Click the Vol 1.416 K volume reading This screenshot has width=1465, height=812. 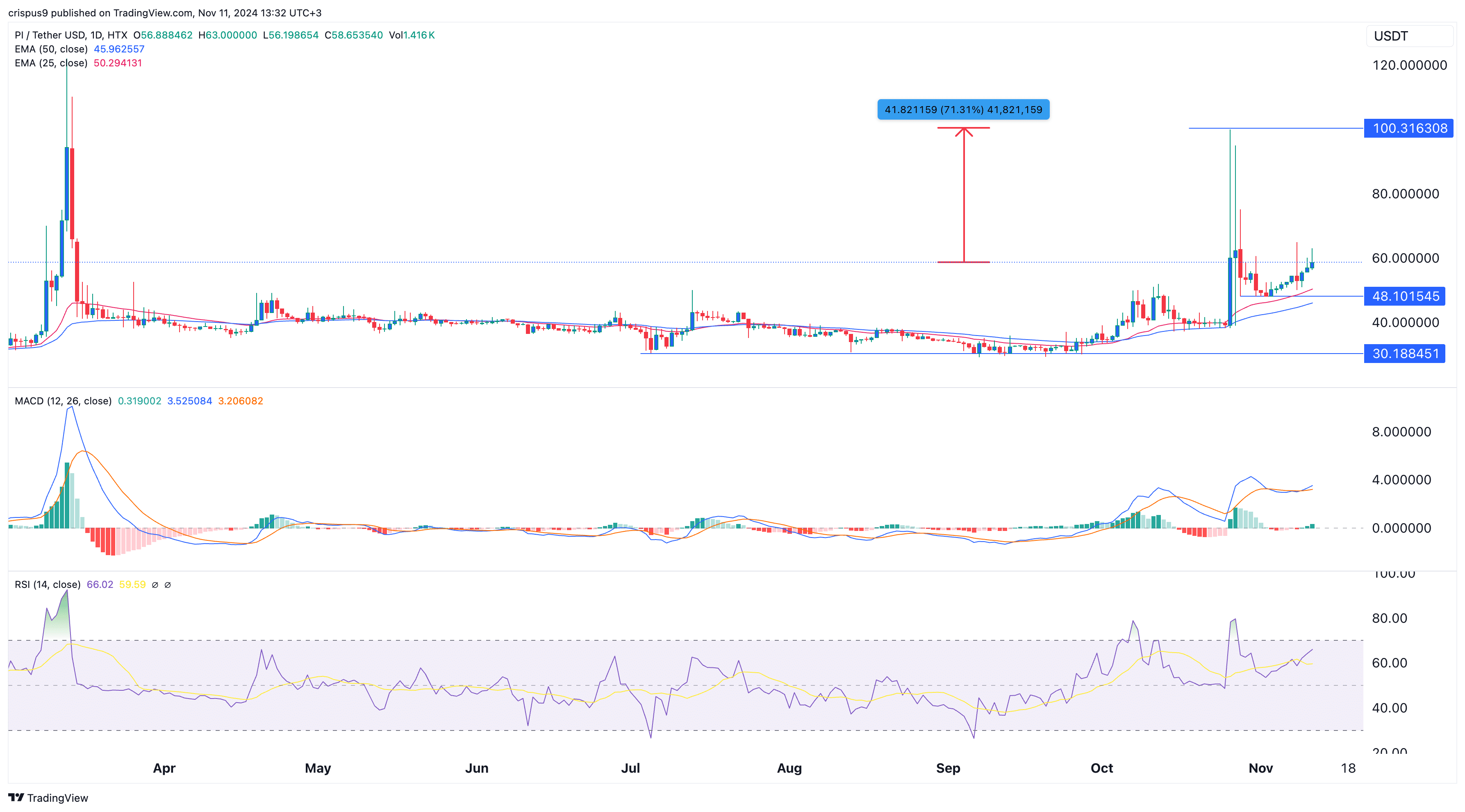click(412, 35)
